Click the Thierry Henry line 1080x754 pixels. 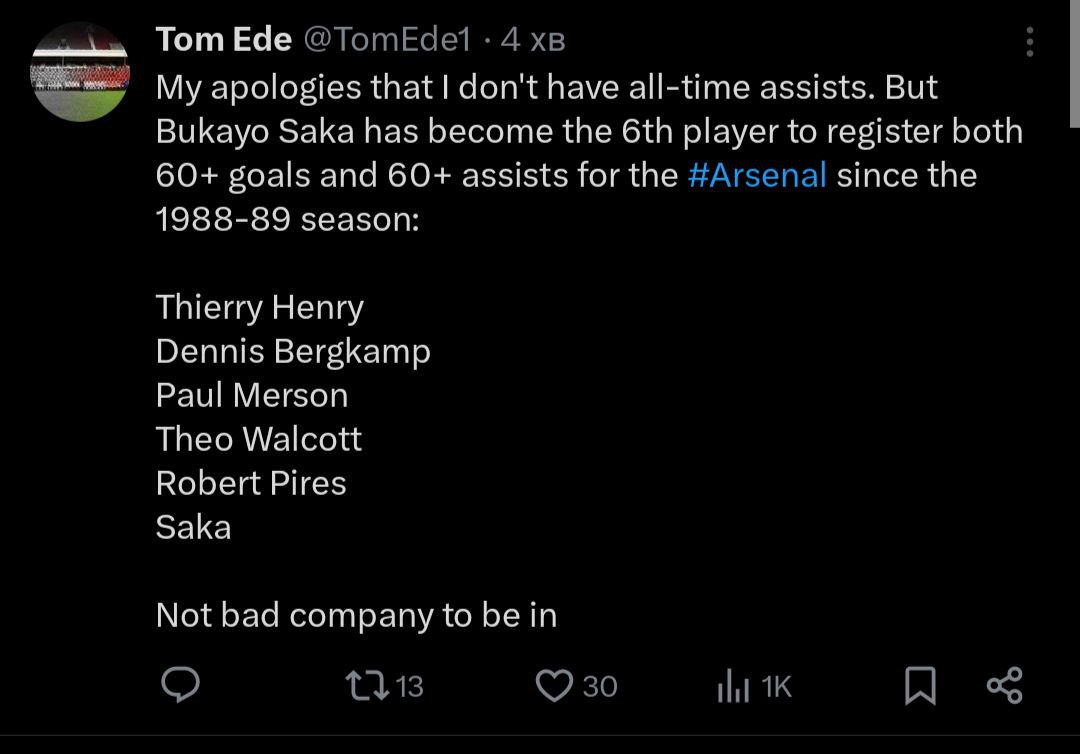[260, 307]
